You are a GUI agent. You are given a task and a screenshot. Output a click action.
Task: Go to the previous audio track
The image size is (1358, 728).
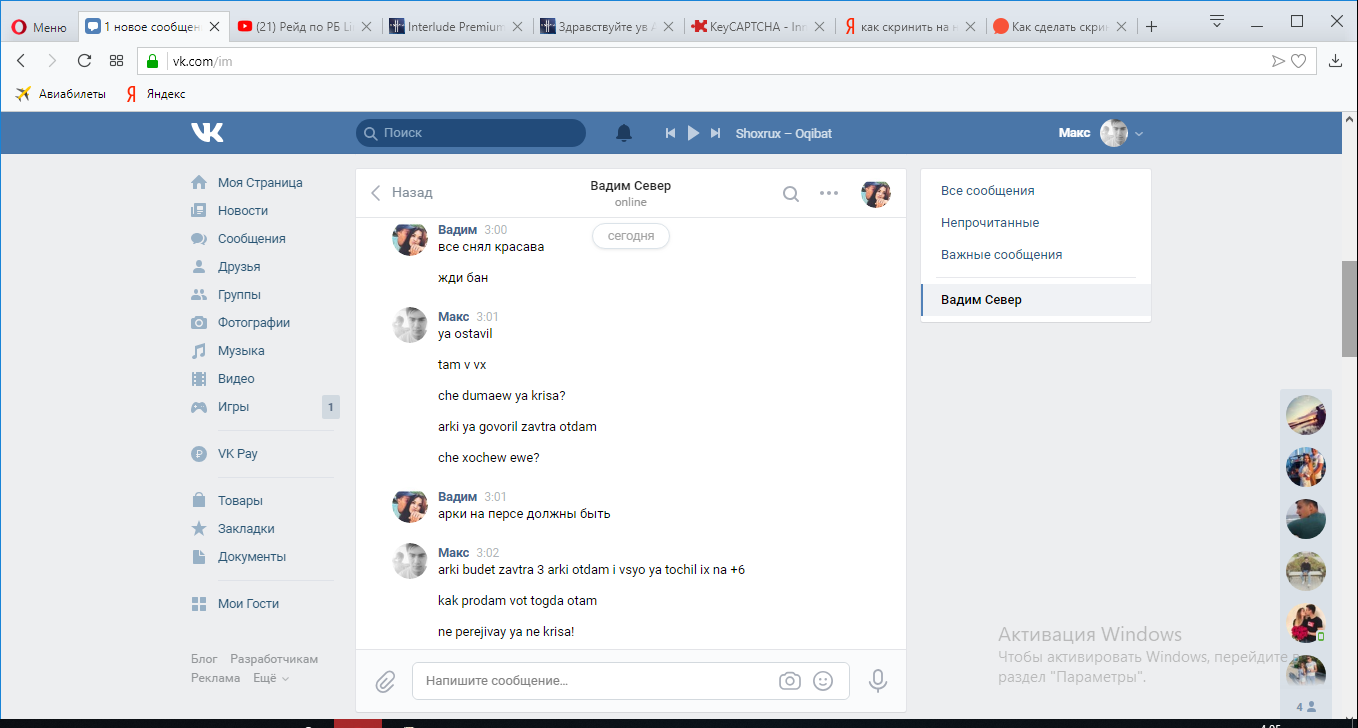coord(671,133)
